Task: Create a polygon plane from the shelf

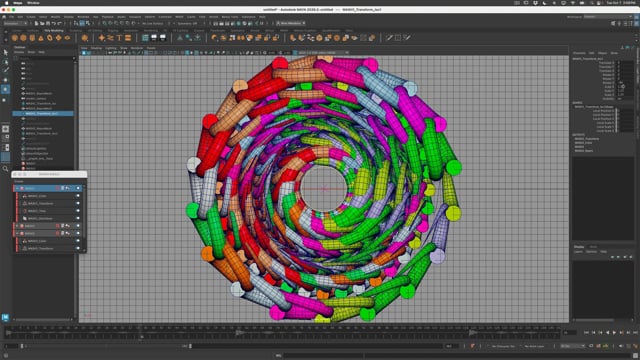Action: coord(58,38)
